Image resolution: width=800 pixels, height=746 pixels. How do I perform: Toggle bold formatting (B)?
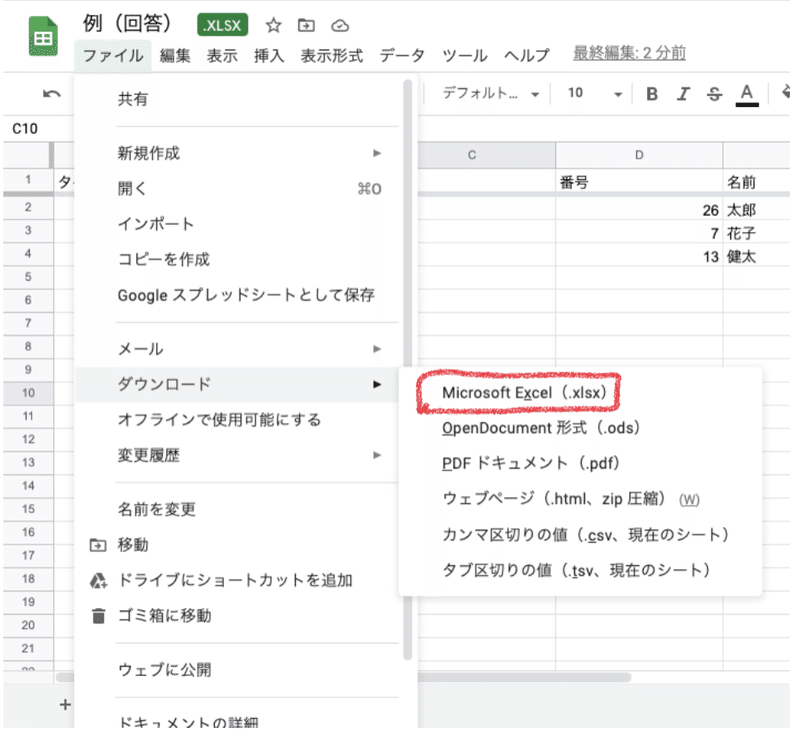[652, 94]
